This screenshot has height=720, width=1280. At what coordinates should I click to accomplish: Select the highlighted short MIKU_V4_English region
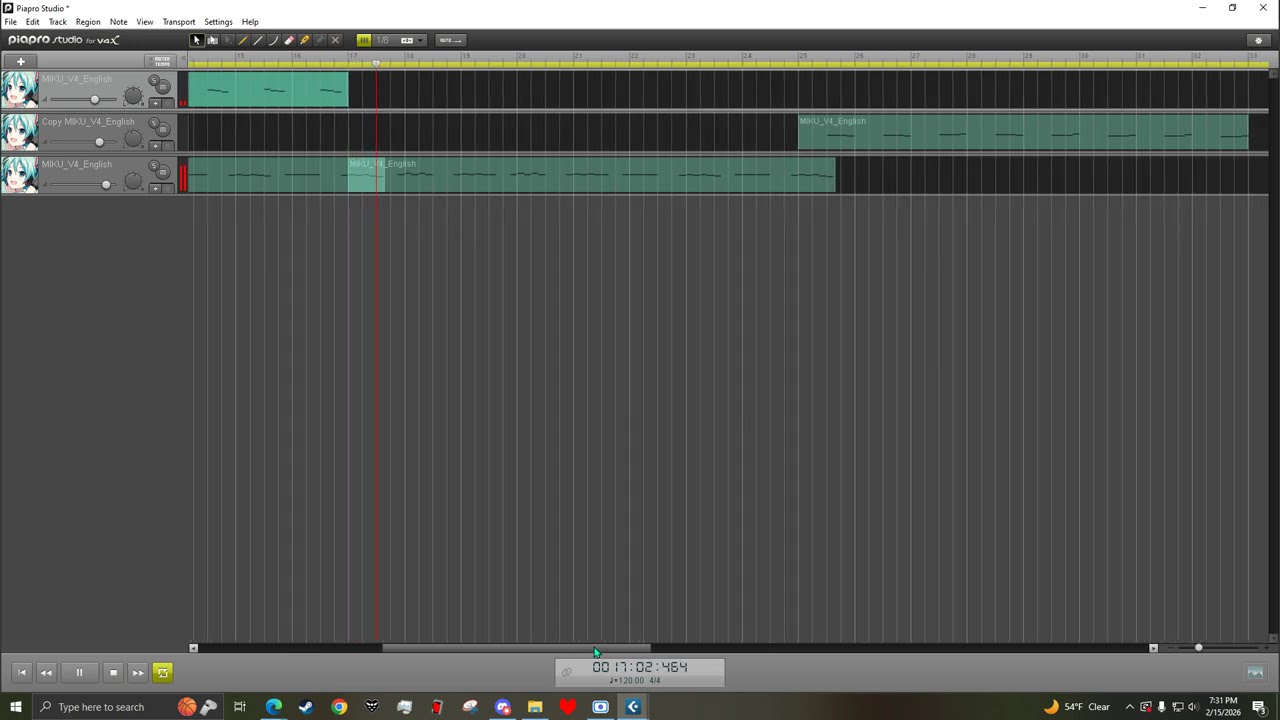coord(366,176)
